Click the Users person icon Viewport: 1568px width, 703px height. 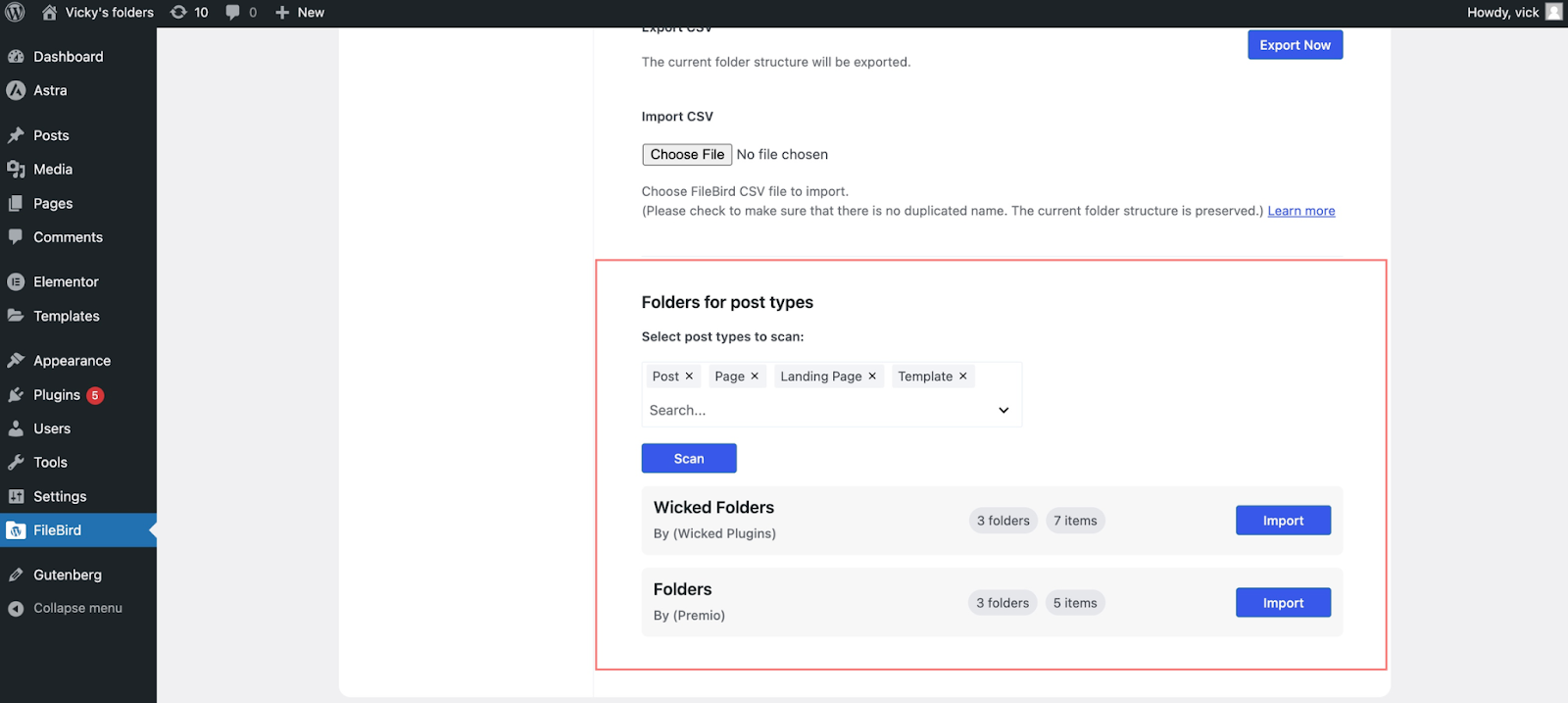16,428
